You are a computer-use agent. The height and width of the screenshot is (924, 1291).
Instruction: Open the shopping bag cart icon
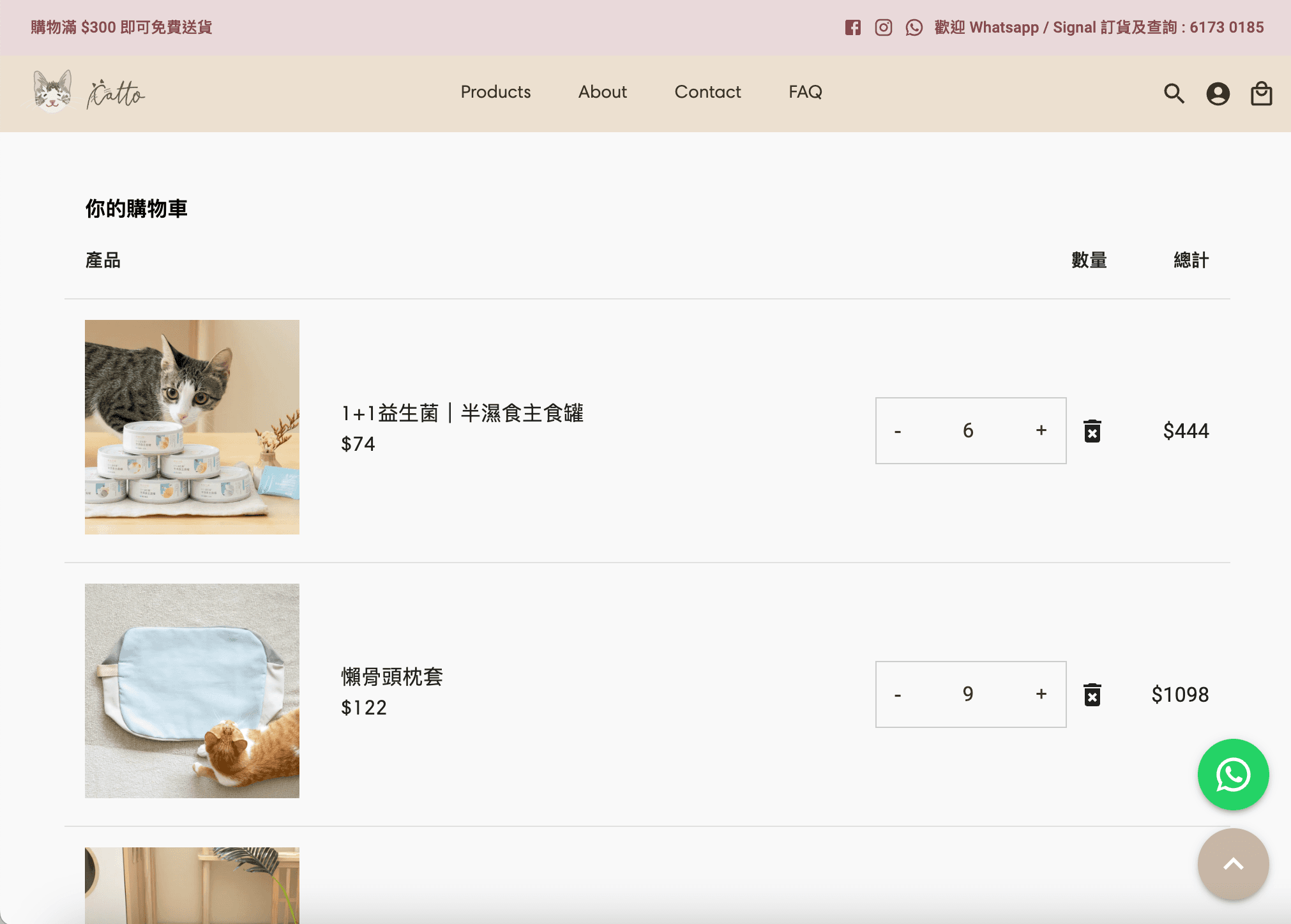click(1261, 93)
